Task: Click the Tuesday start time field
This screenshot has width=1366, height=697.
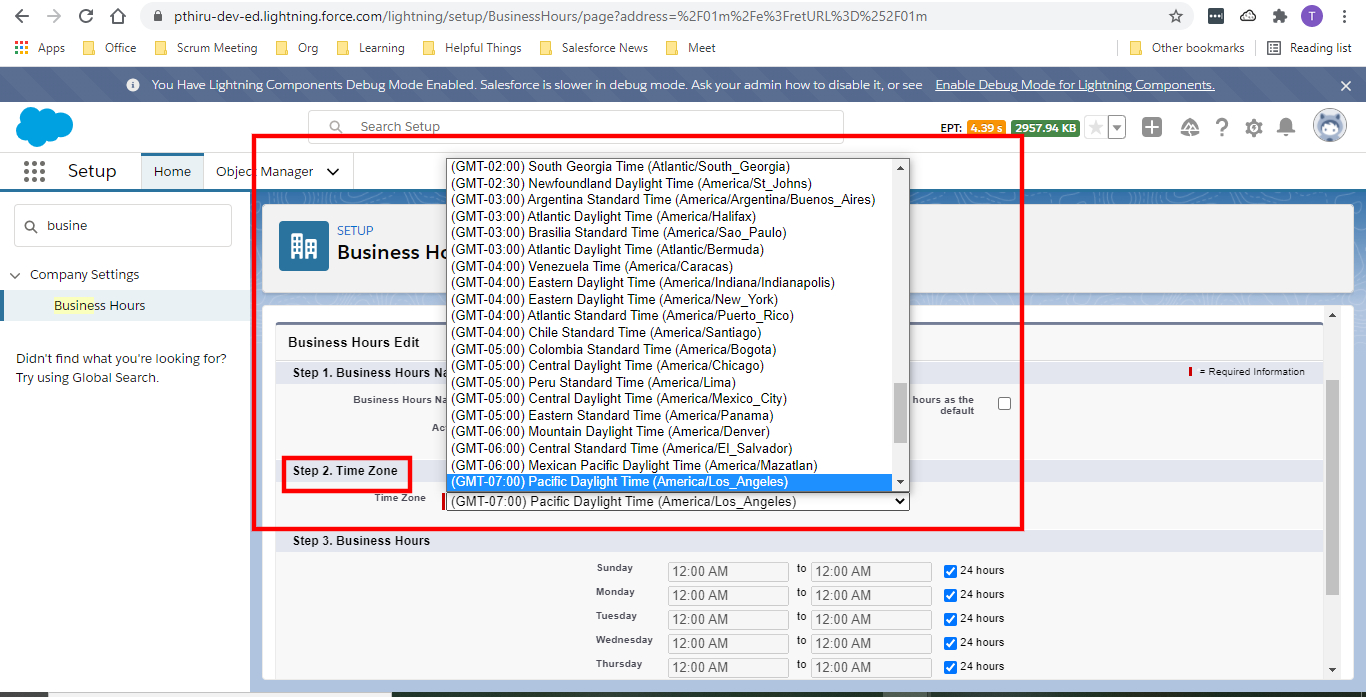Action: [728, 619]
